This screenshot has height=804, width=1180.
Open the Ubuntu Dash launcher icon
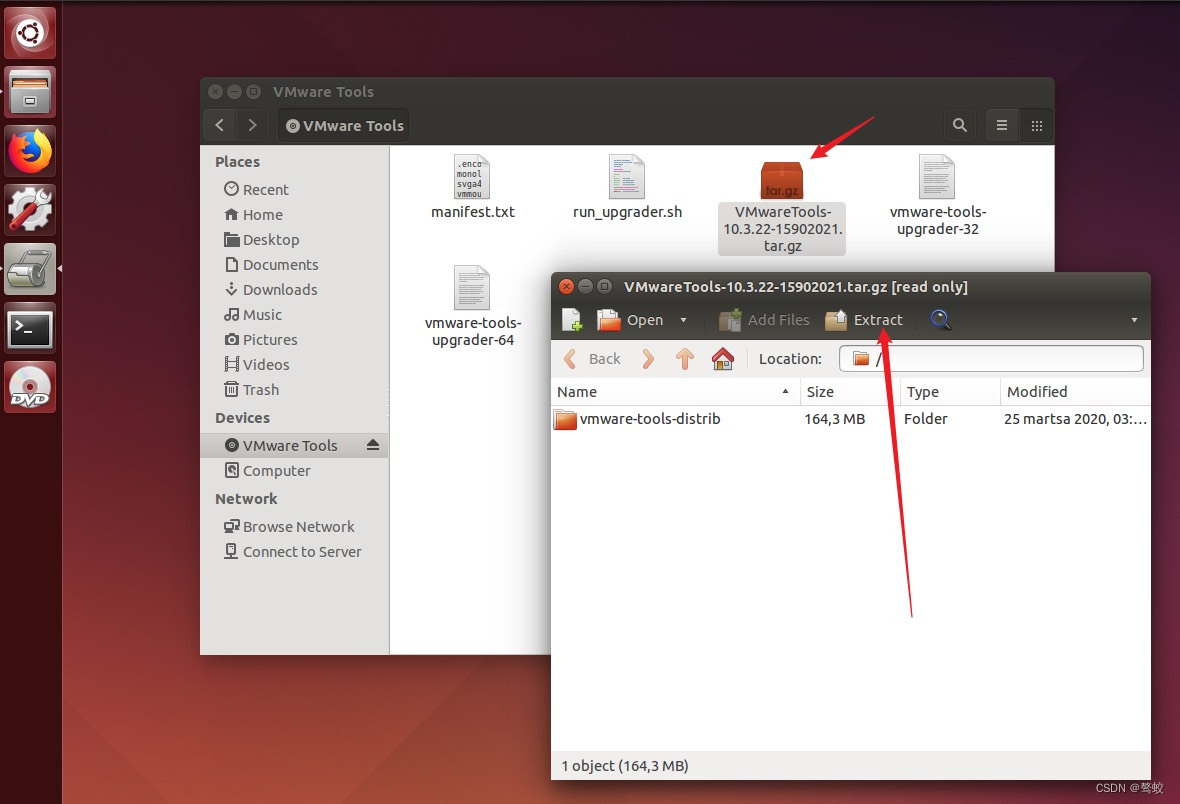[30, 33]
